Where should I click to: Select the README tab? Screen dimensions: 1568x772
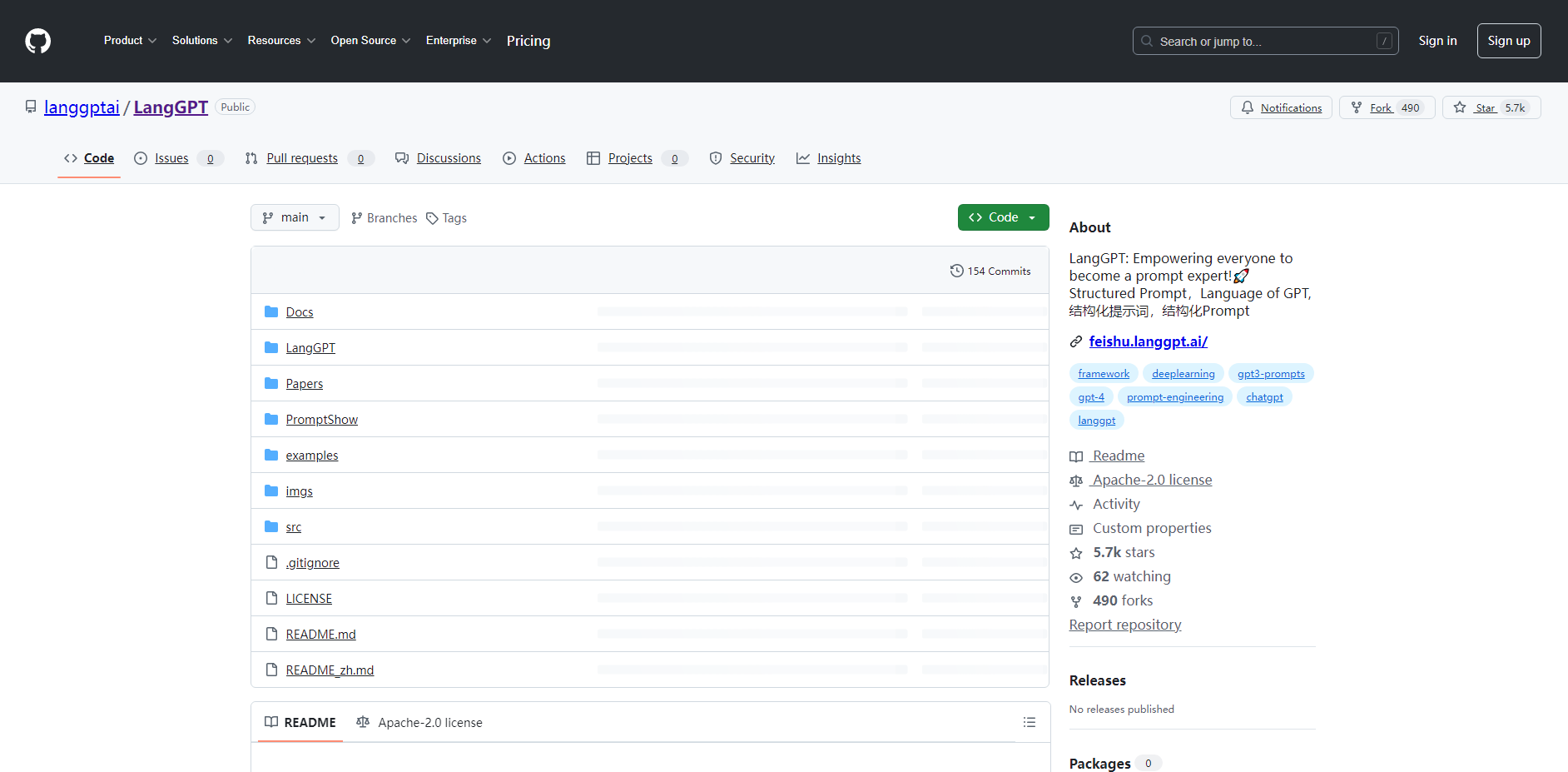pos(300,722)
